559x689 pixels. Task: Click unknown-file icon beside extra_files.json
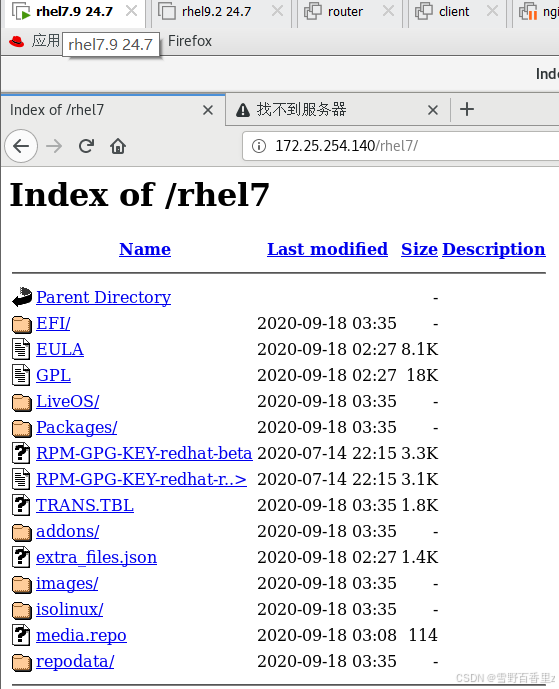pos(21,557)
